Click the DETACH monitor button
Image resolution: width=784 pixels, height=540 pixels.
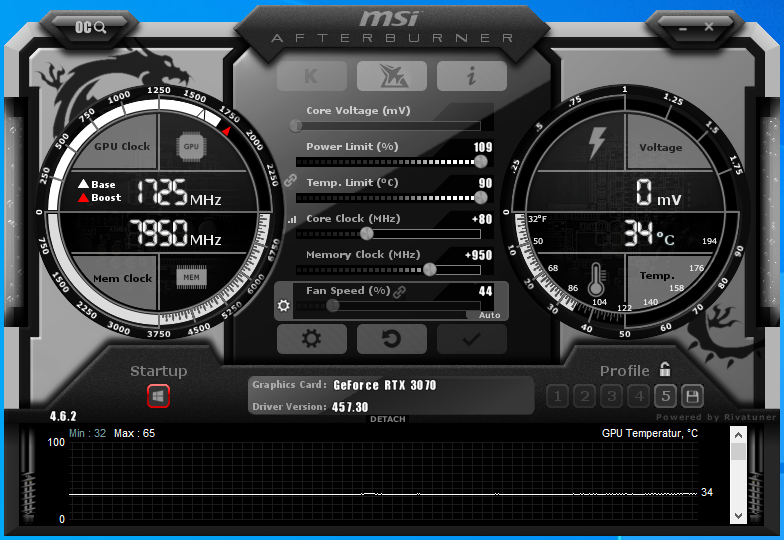pos(388,419)
